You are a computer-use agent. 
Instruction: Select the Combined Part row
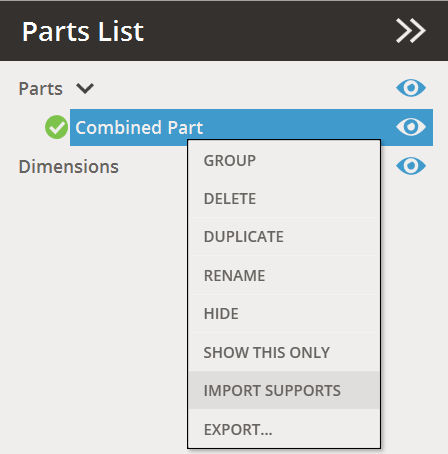pyautogui.click(x=251, y=127)
